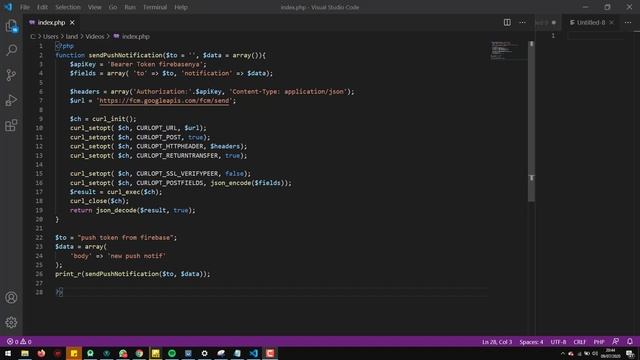Open the Accounts menu icon
Screen dimensions: 640x360
click(x=11, y=298)
